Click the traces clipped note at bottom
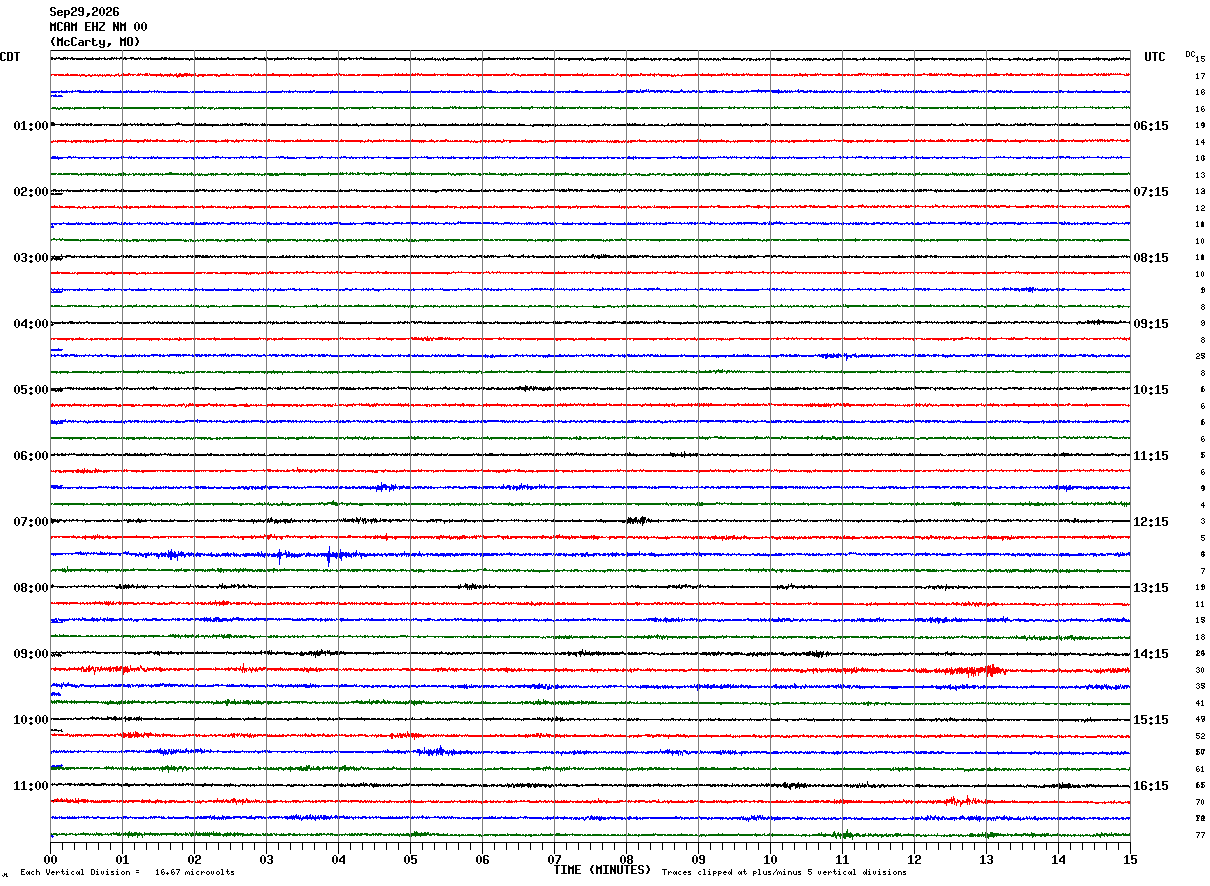 (x=784, y=873)
